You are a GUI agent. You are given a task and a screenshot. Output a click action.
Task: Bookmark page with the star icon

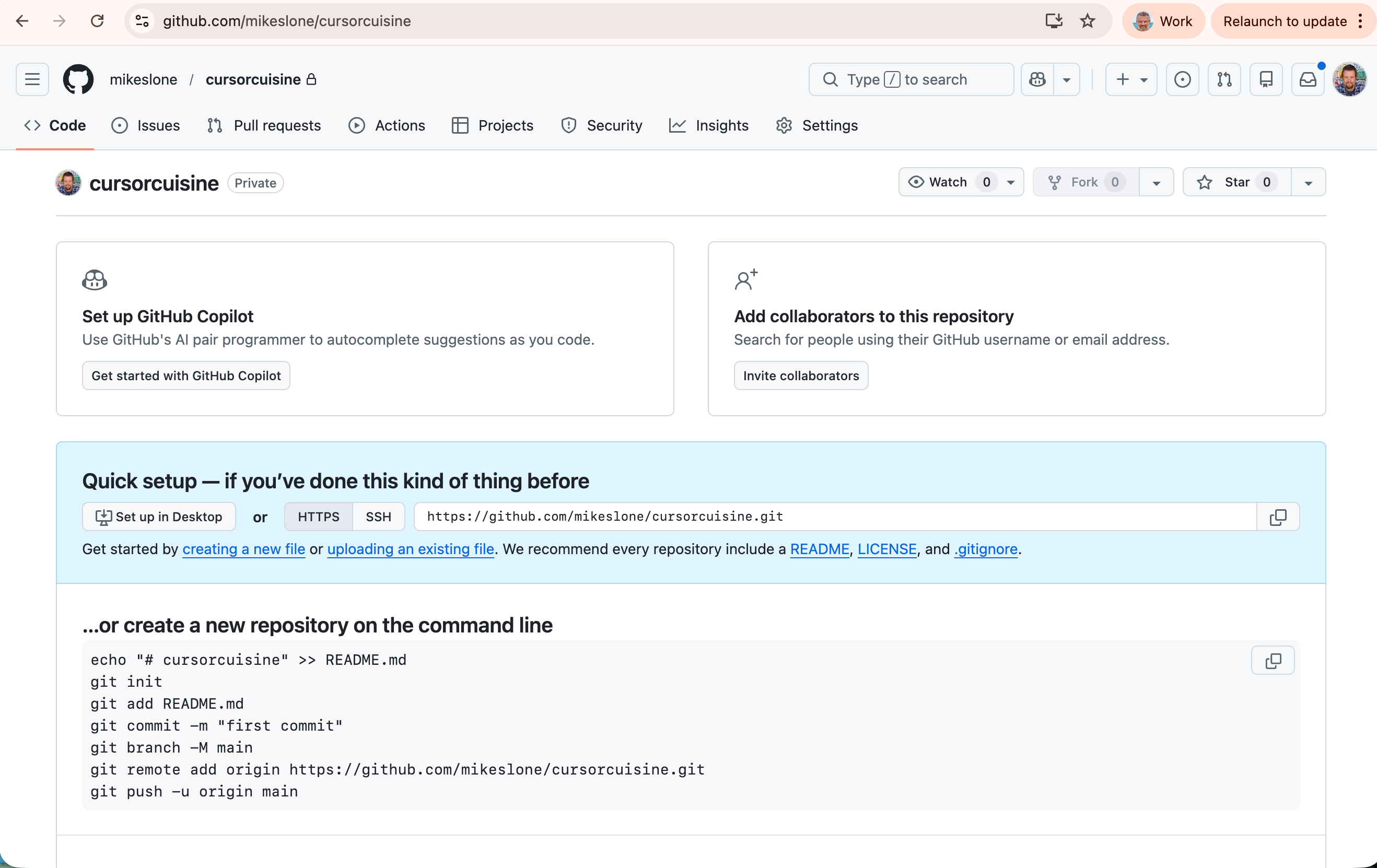[x=1087, y=21]
